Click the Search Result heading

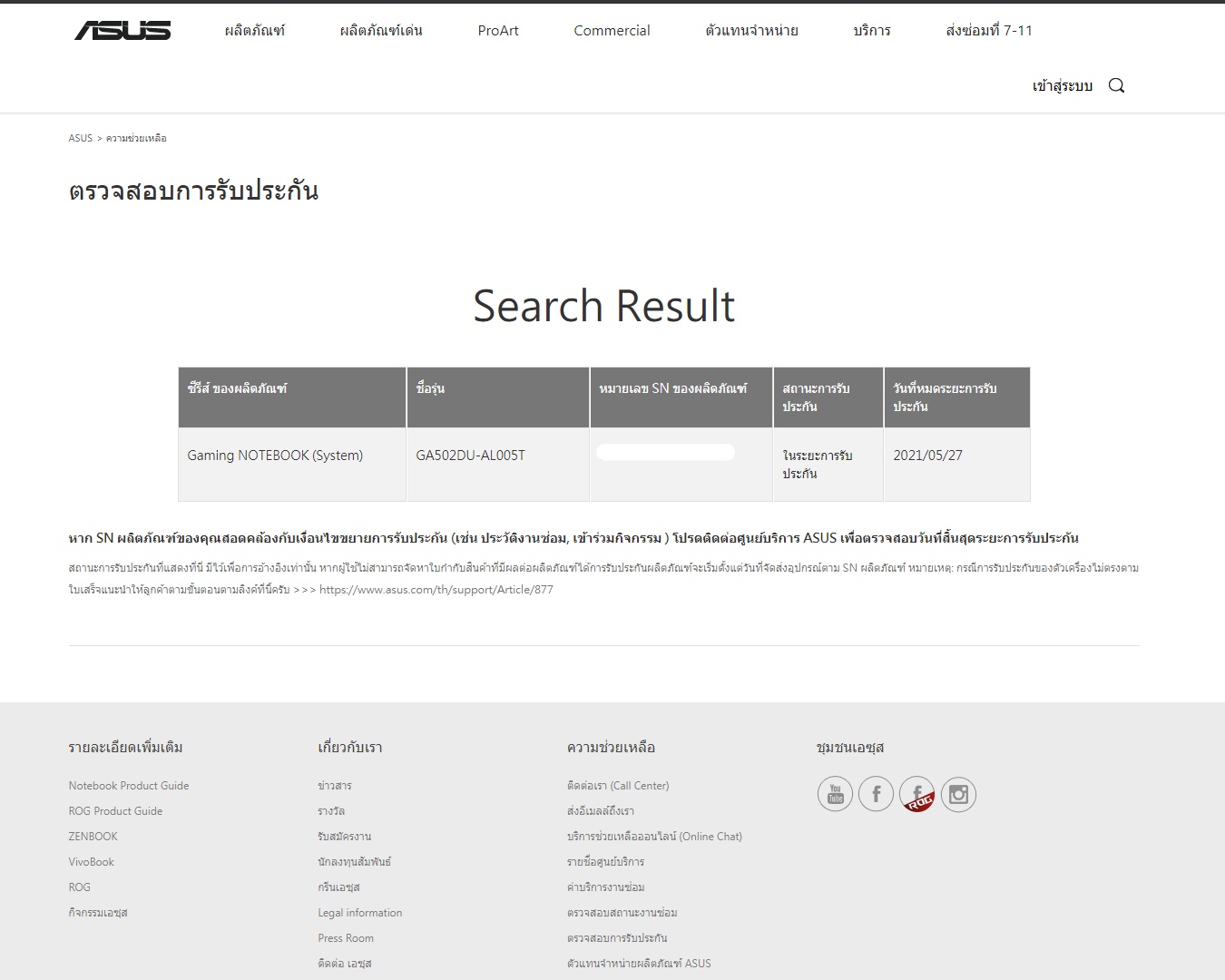click(604, 307)
